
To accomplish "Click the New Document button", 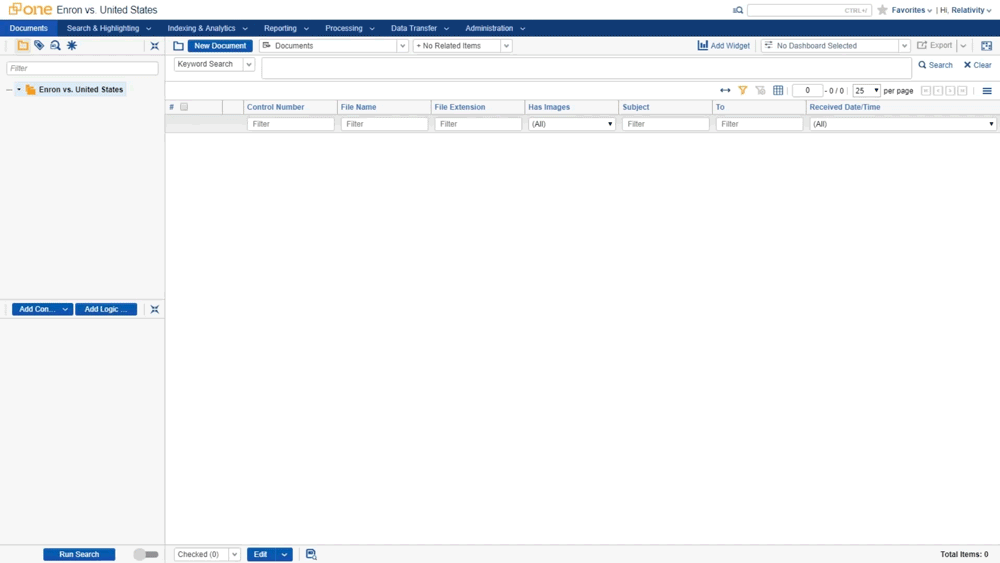I will click(x=220, y=46).
